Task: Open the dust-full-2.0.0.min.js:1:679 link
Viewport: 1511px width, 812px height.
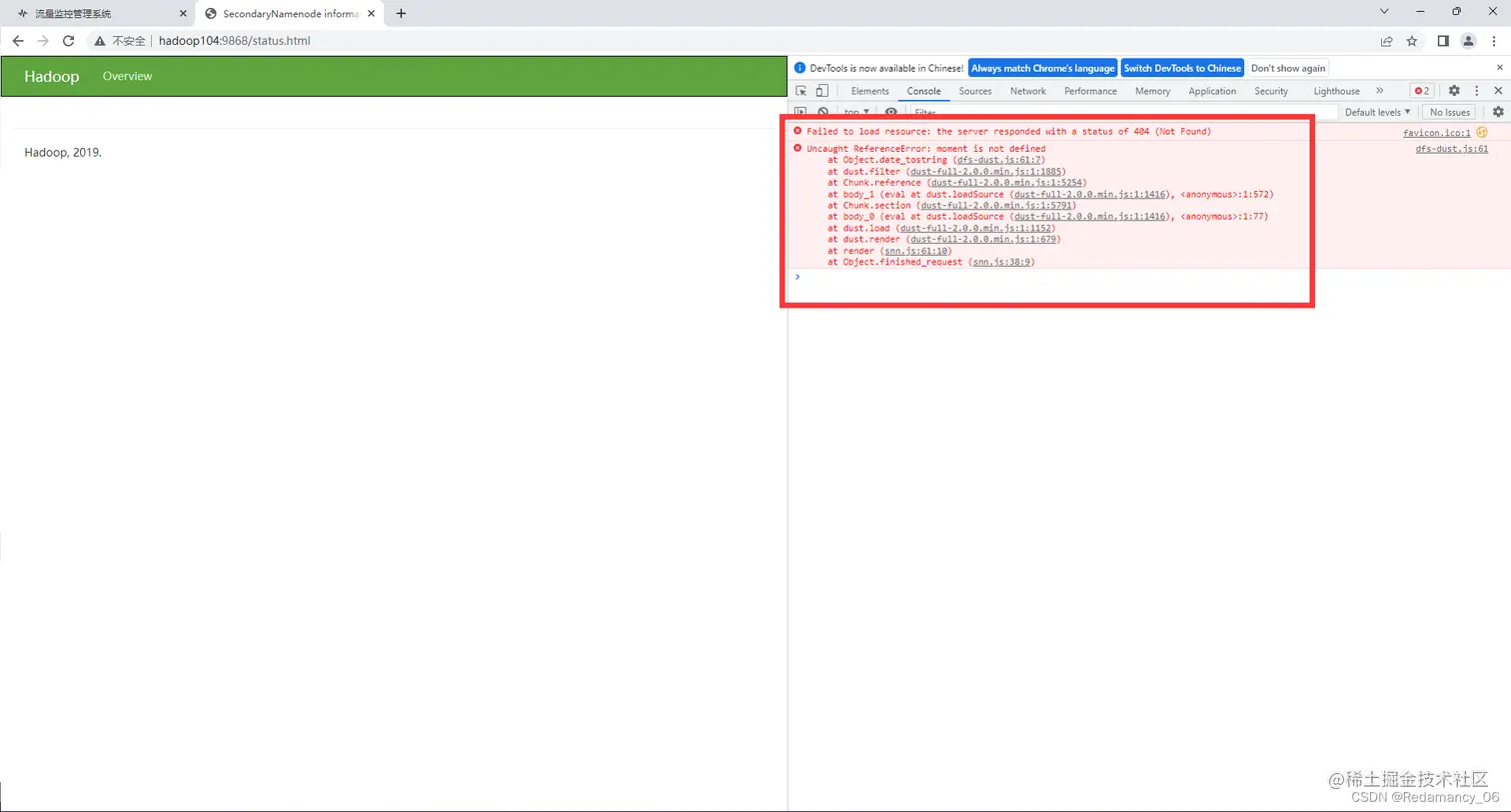Action: 983,240
